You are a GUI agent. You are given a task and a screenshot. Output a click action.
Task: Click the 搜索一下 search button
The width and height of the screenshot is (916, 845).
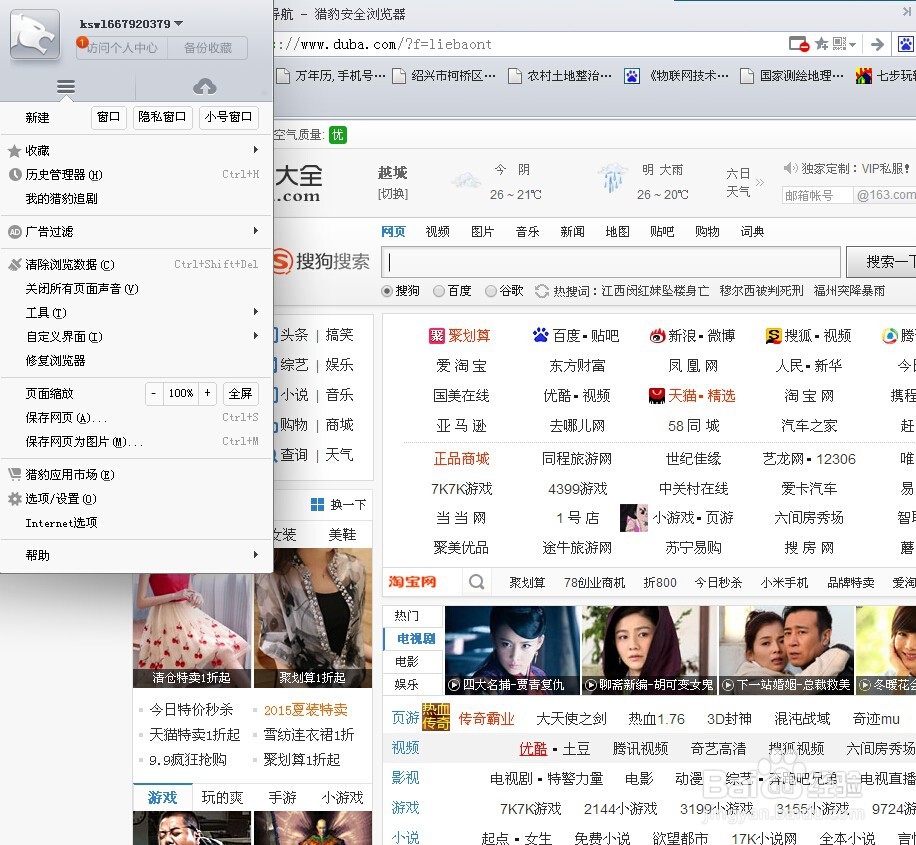(x=881, y=261)
